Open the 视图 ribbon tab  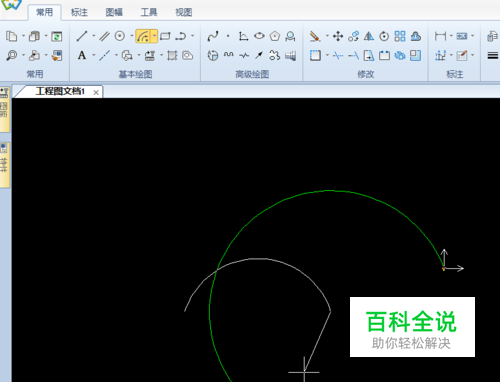[x=184, y=12]
